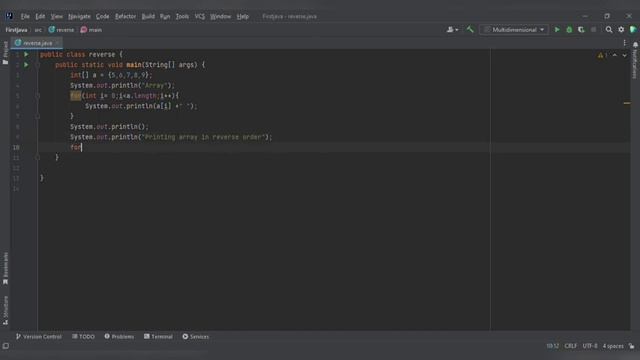Image resolution: width=640 pixels, height=360 pixels.
Task: Click the run gutter arrow beside the reverse class
Action: [26, 54]
